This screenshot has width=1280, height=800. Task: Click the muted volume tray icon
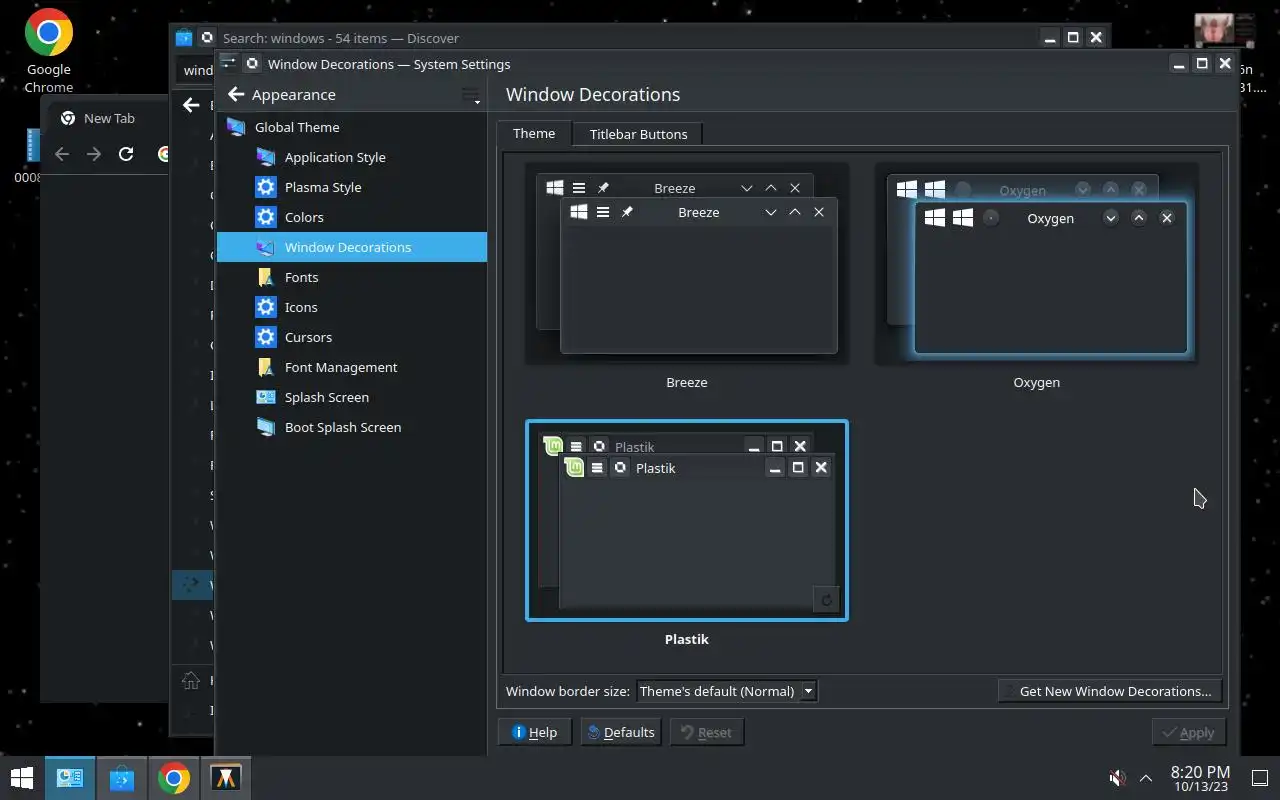point(1117,778)
